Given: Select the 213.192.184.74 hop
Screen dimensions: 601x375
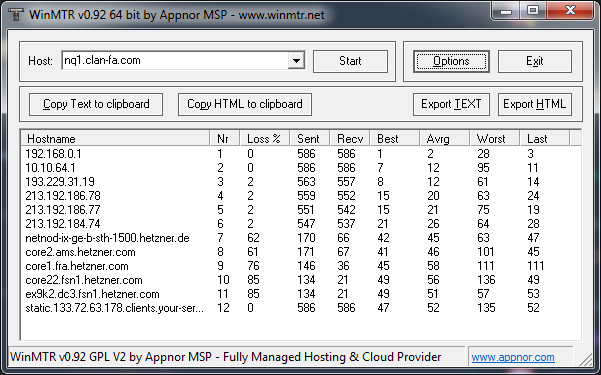Looking at the screenshot, I should (301, 224).
